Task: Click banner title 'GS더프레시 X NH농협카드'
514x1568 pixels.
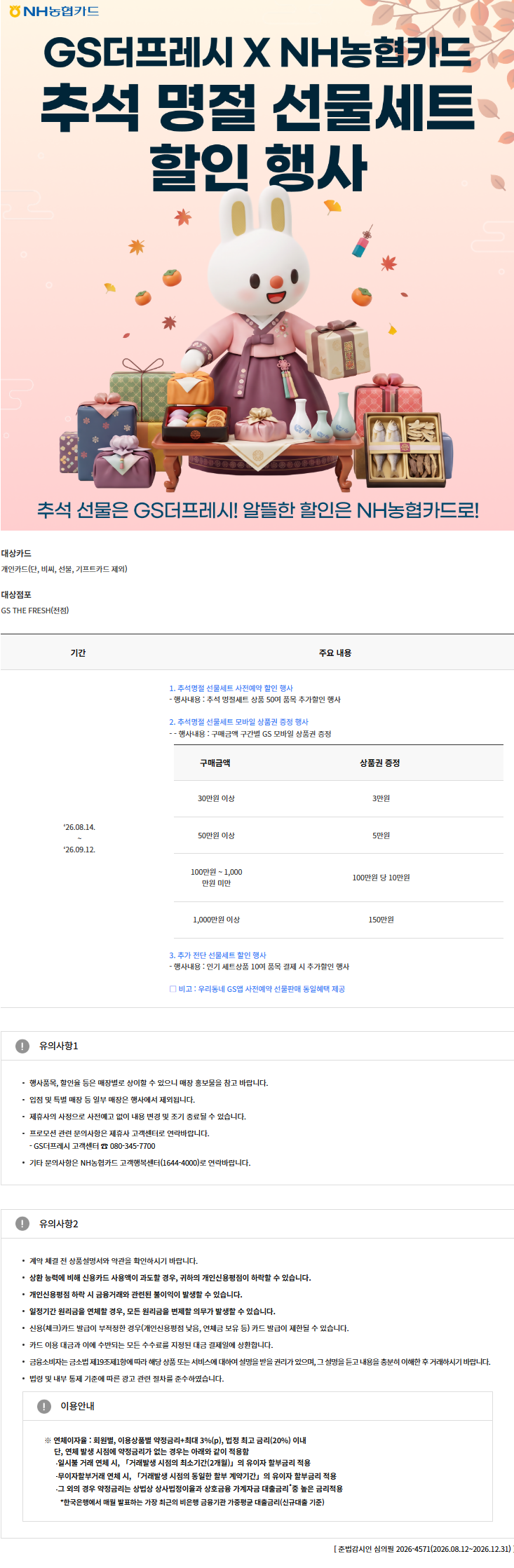Action: tap(257, 53)
